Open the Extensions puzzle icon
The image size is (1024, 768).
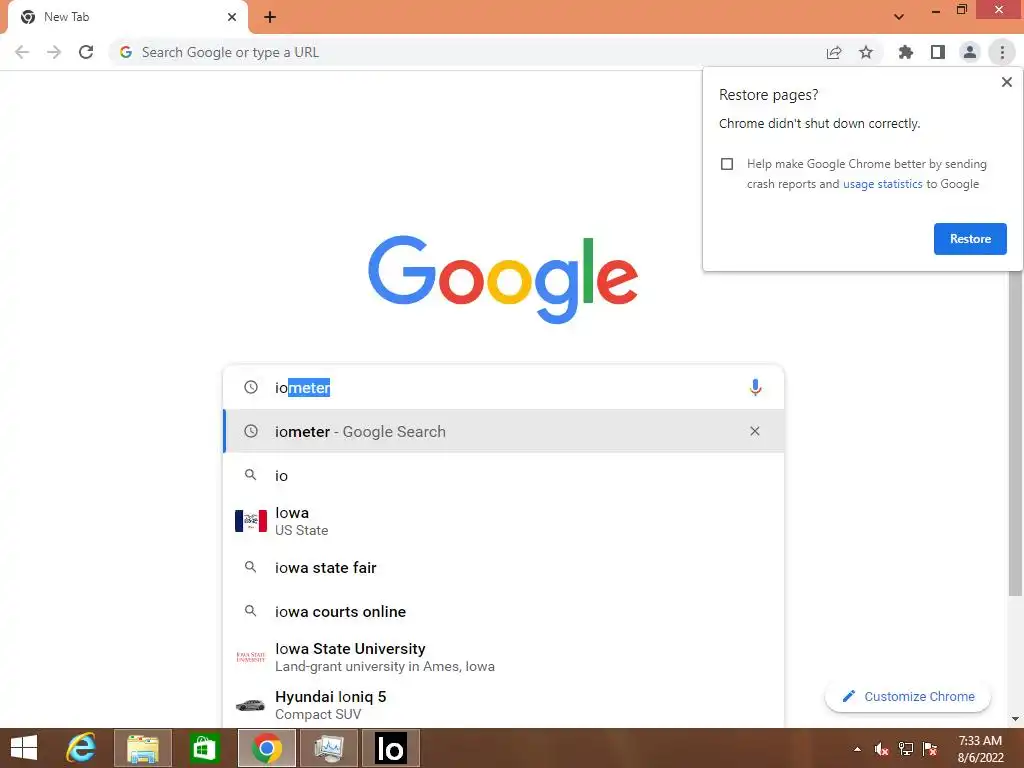[x=906, y=52]
